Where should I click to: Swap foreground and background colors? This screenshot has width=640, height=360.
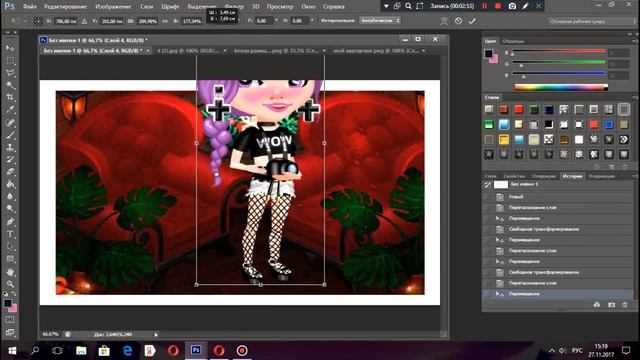(13, 294)
